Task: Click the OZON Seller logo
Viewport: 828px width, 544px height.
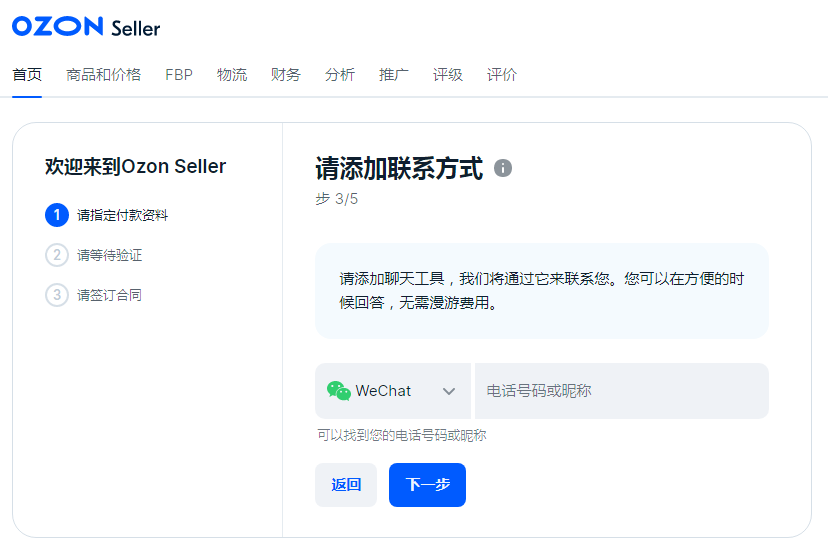Action: pyautogui.click(x=86, y=27)
